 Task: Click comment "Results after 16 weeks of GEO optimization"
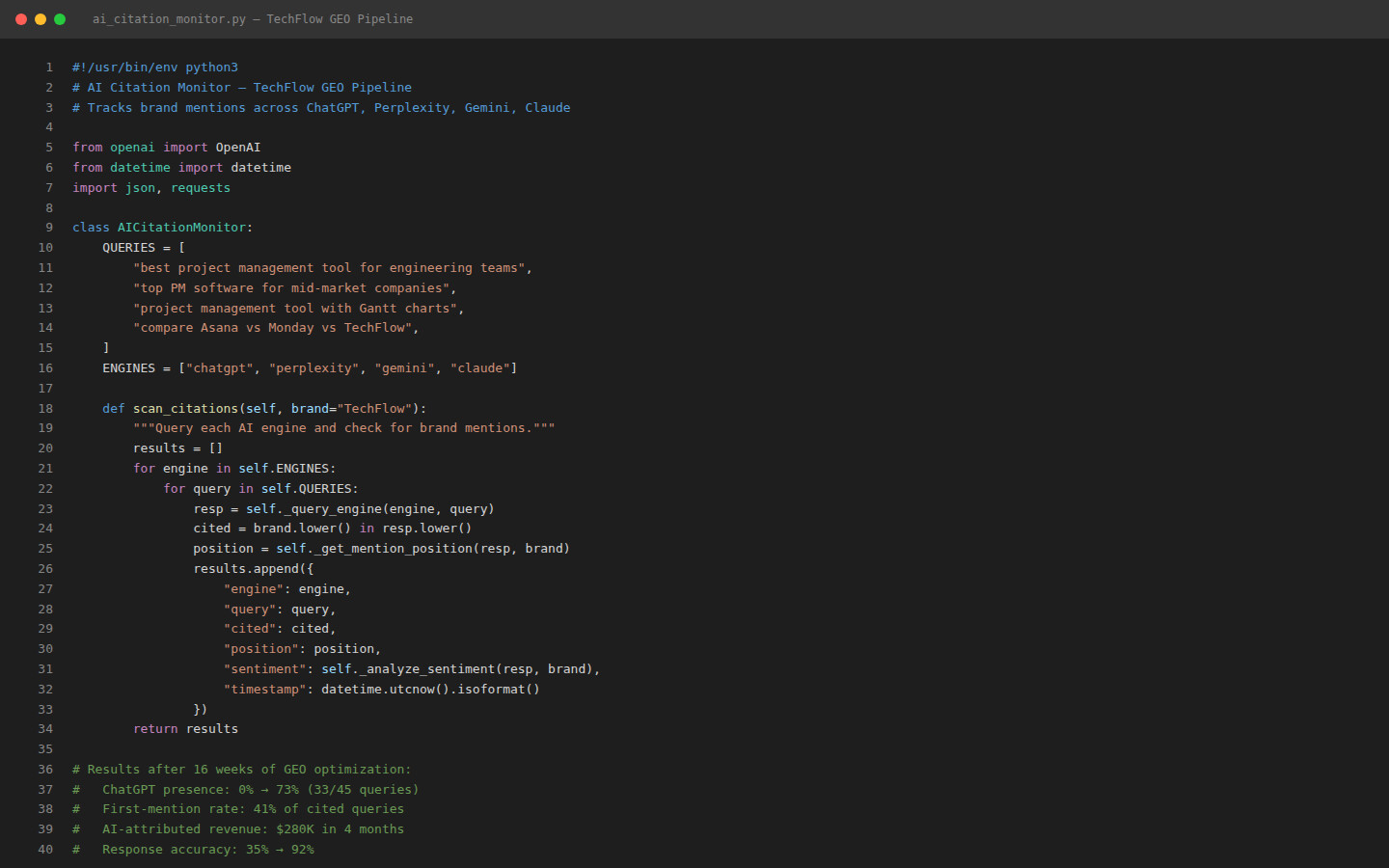(242, 770)
